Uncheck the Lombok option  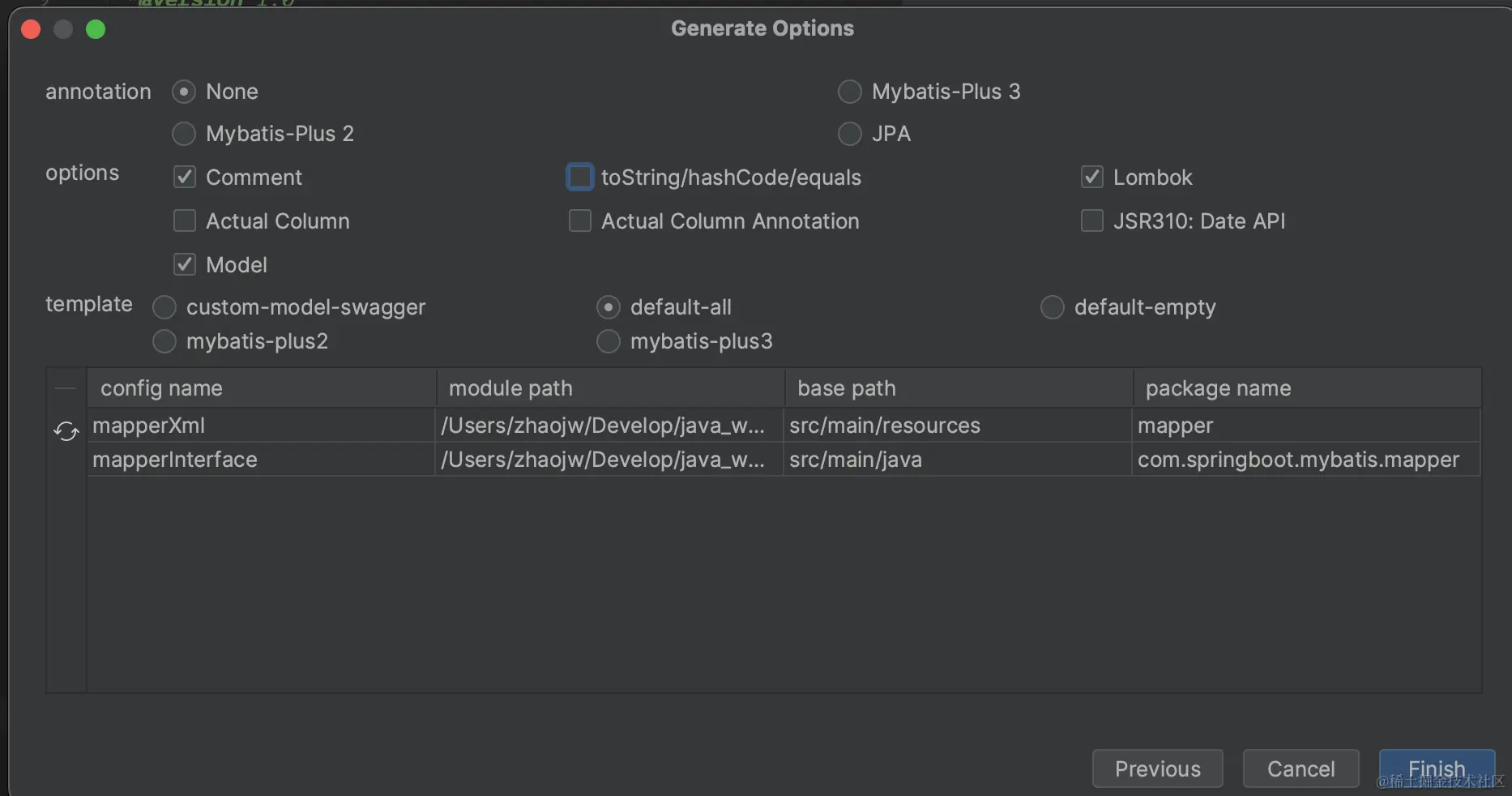[x=1092, y=178]
